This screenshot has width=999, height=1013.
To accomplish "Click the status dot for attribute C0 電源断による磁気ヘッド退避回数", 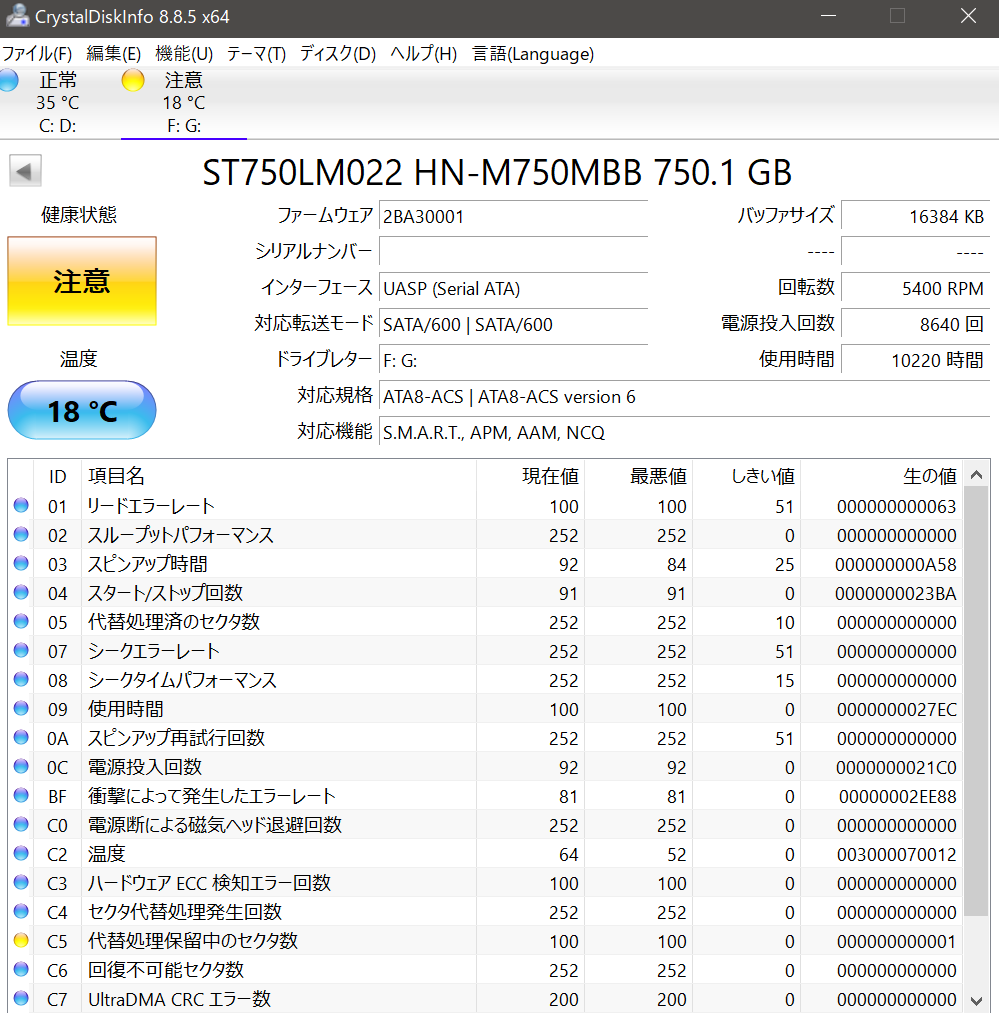I will tap(21, 824).
